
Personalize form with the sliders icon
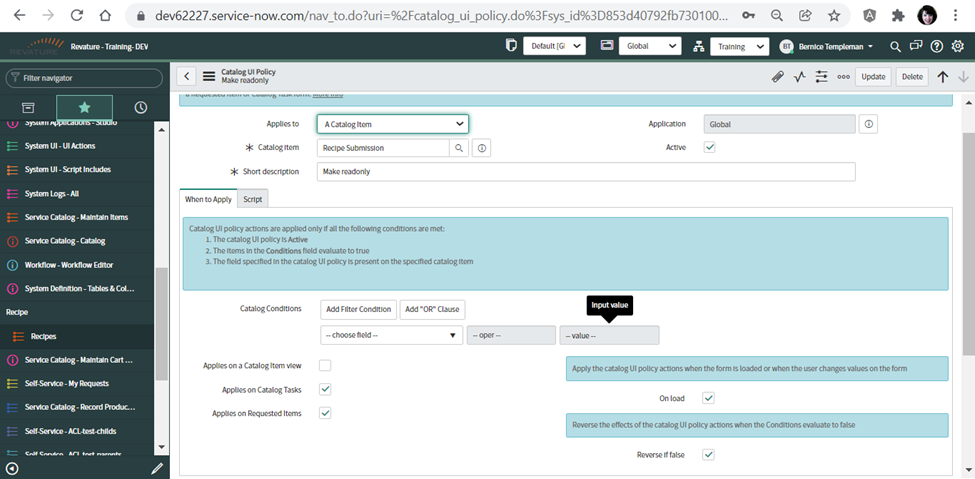[x=822, y=77]
